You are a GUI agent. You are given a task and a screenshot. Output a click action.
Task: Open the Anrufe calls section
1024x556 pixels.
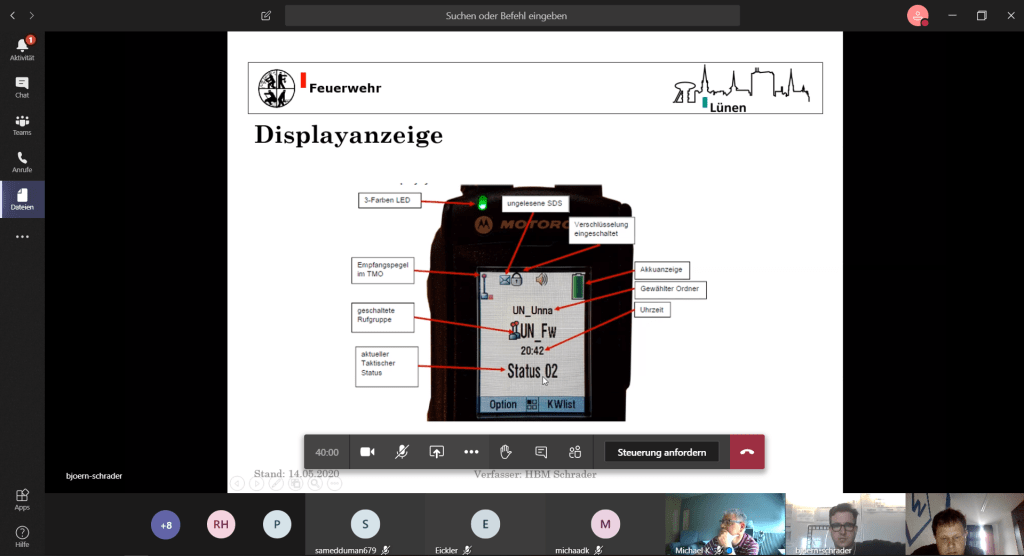click(x=22, y=162)
